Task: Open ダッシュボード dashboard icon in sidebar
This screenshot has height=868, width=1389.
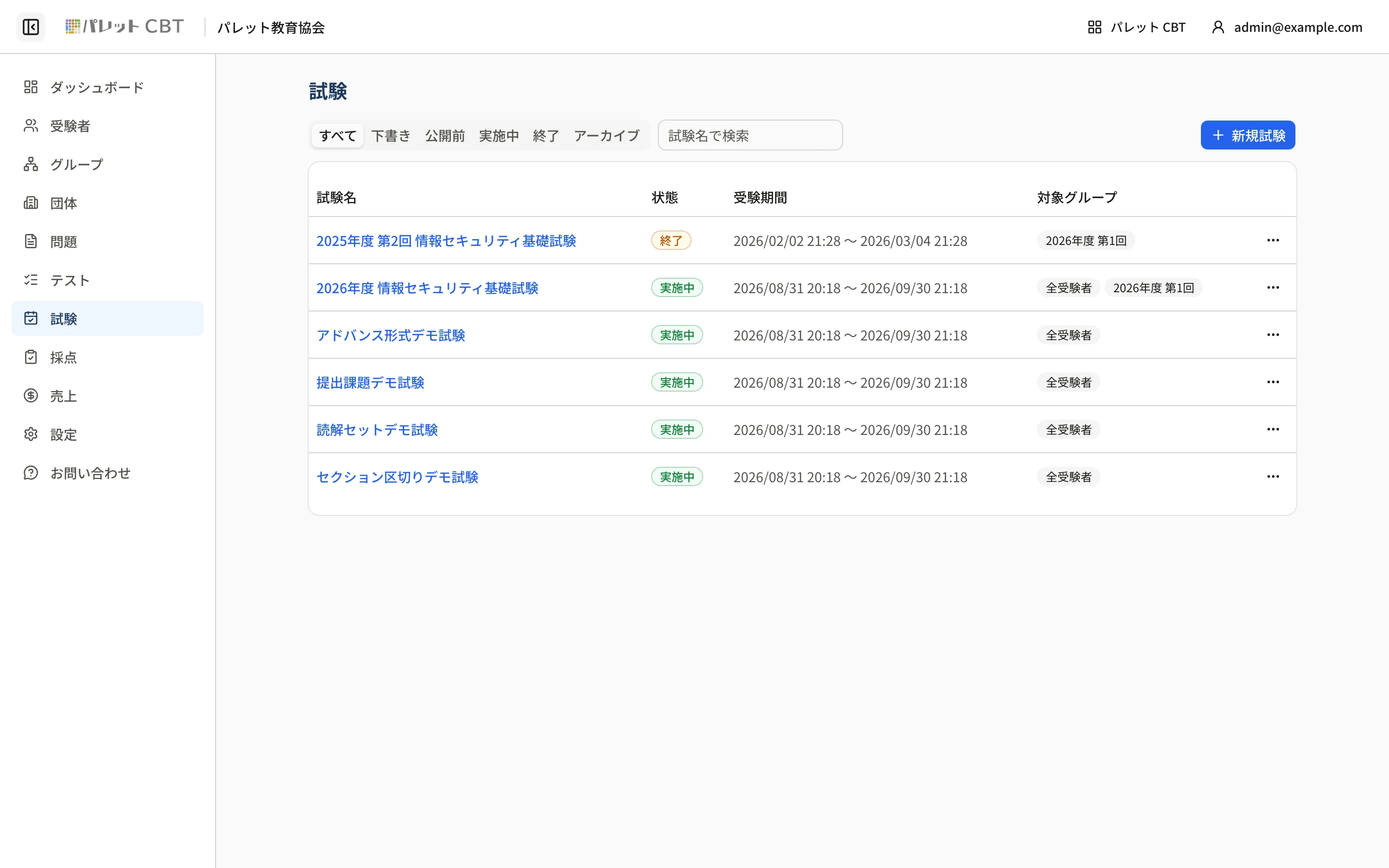Action: (31, 87)
